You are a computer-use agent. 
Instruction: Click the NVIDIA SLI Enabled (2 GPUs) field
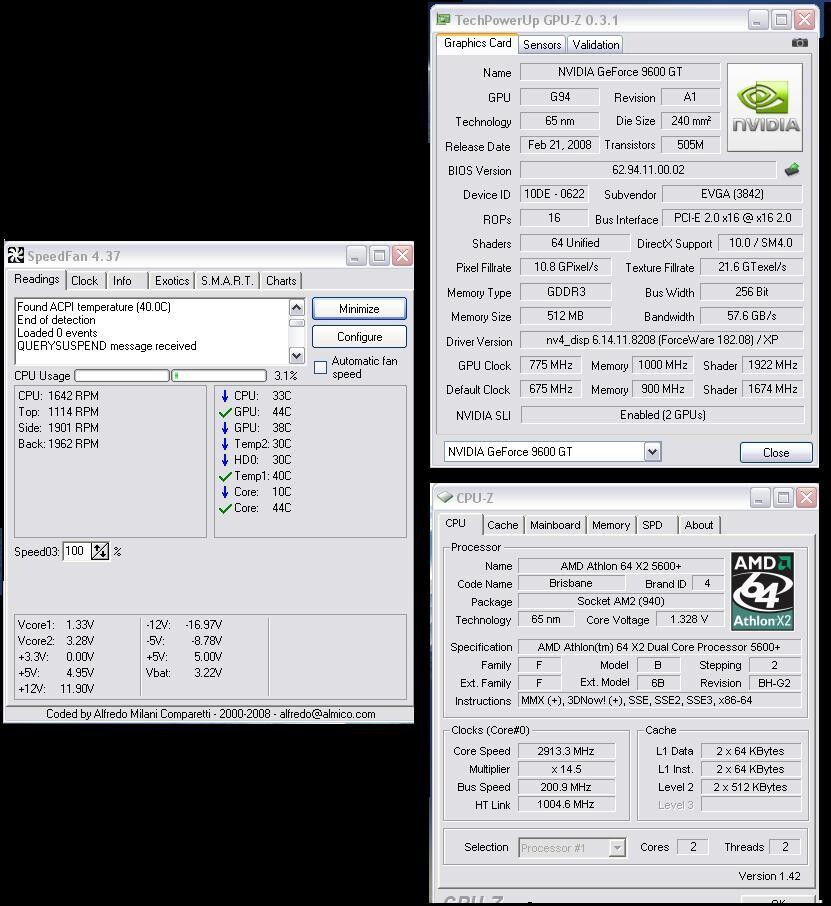click(x=662, y=415)
